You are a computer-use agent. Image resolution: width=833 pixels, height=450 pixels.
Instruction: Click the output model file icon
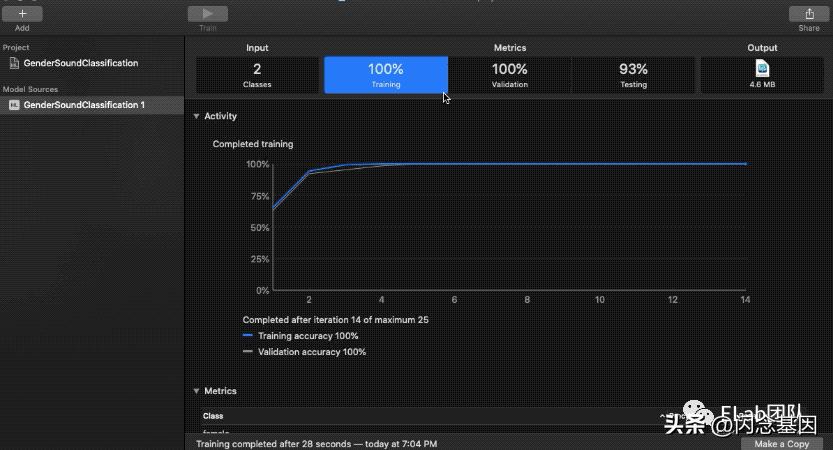(x=762, y=68)
